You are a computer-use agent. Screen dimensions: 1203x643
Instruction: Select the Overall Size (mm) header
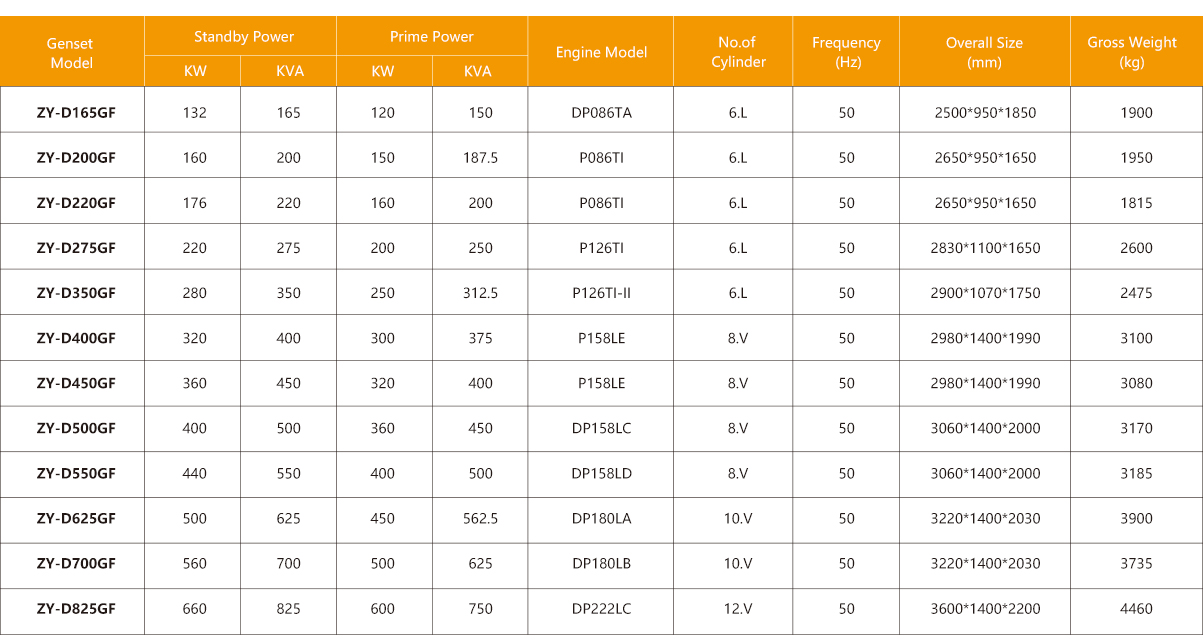coord(984,52)
